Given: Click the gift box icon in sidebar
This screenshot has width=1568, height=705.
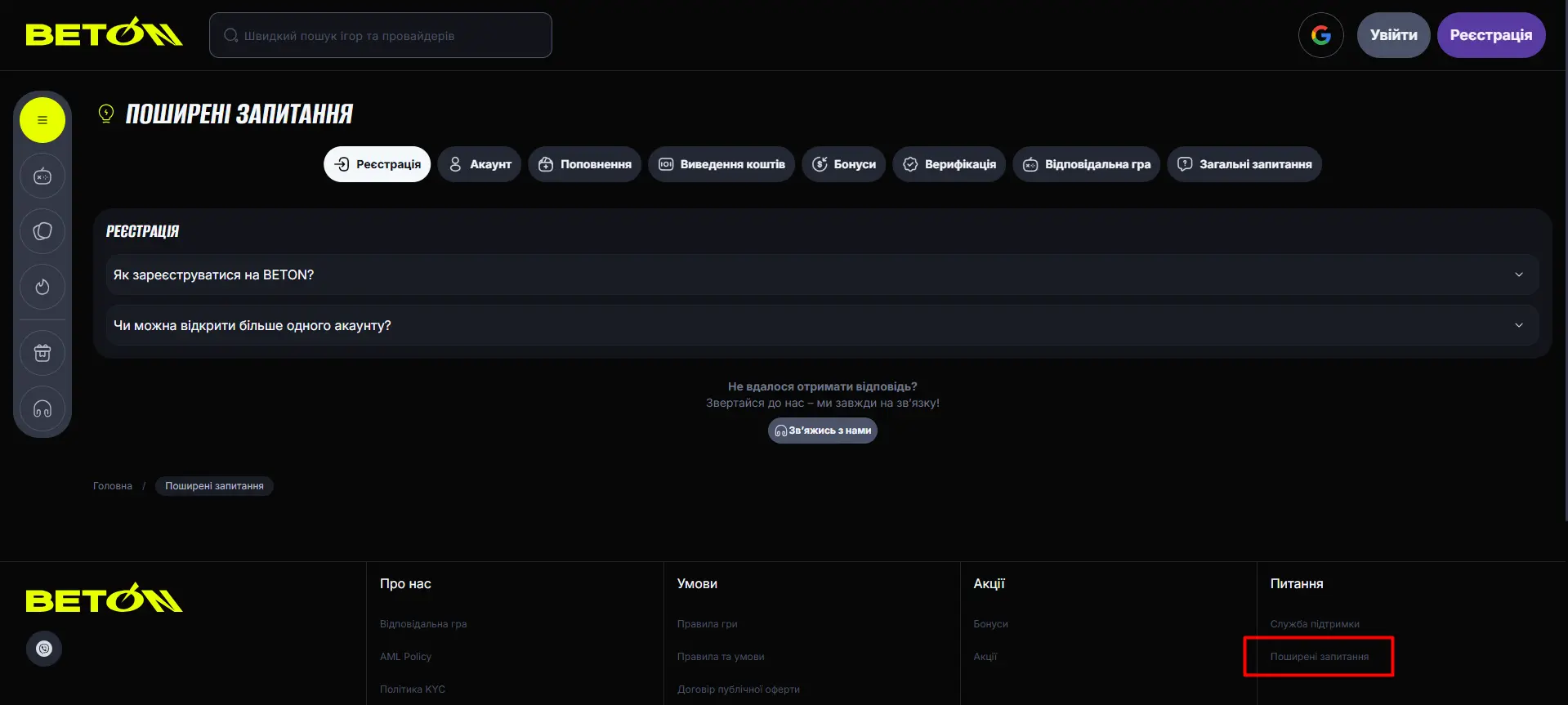Looking at the screenshot, I should (42, 353).
